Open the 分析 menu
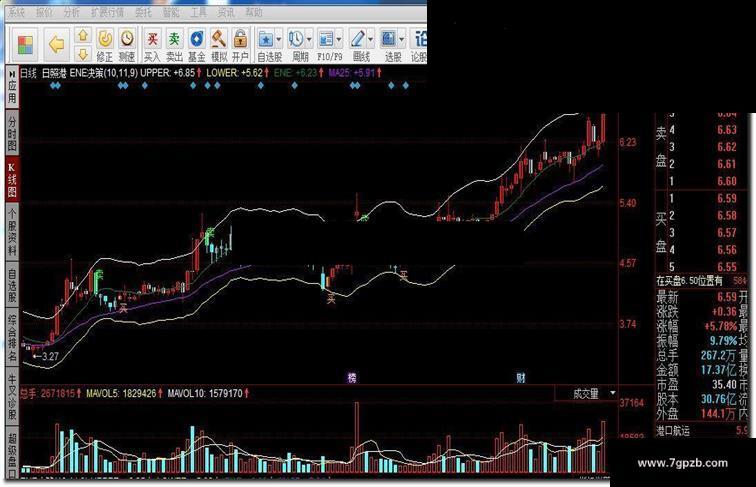This screenshot has width=756, height=487. click(72, 12)
